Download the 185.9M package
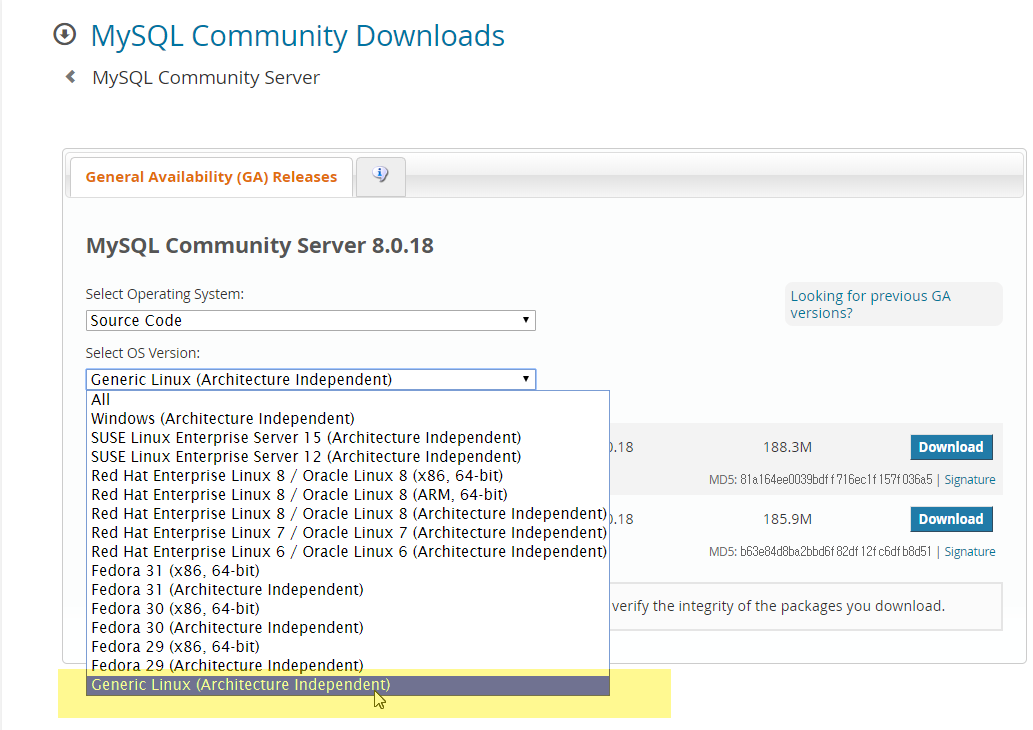This screenshot has width=1033, height=730. (x=951, y=519)
